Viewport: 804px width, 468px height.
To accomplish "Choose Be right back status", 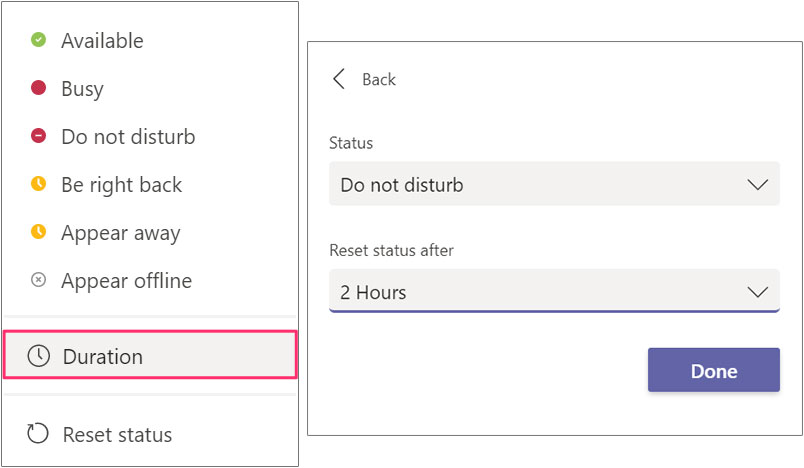I will [121, 185].
